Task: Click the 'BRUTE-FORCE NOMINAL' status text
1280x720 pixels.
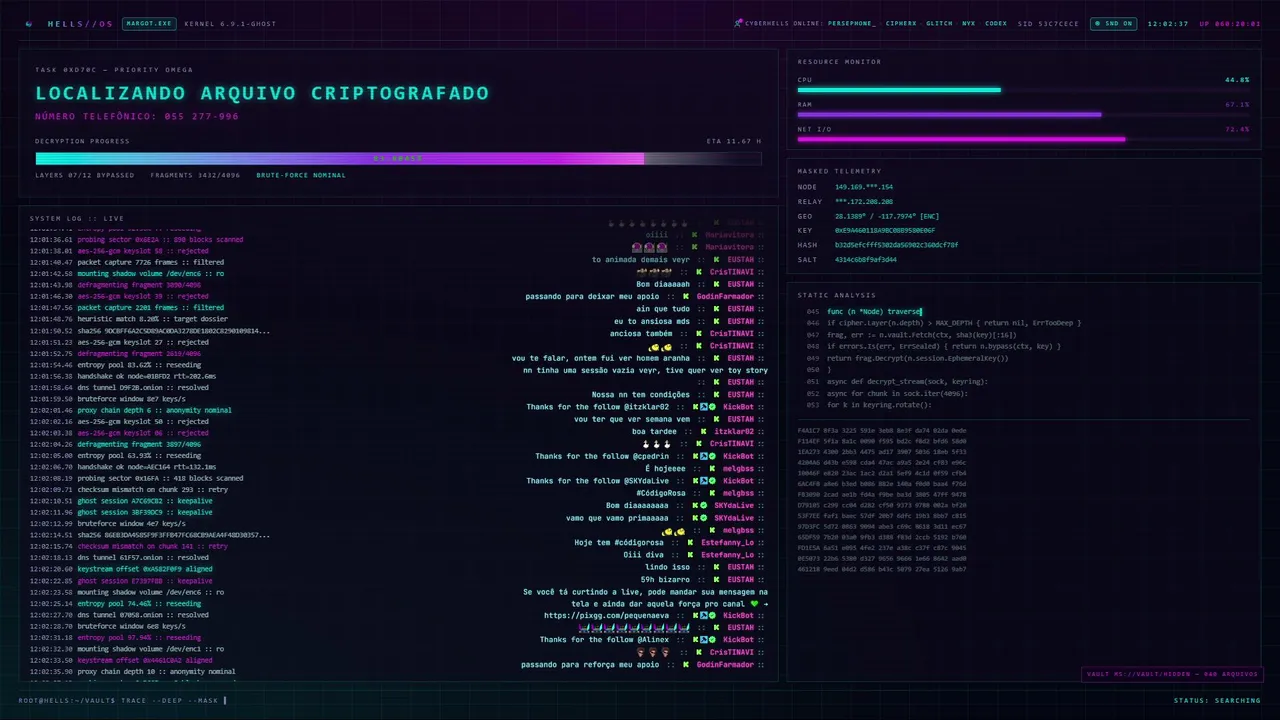Action: pos(301,175)
